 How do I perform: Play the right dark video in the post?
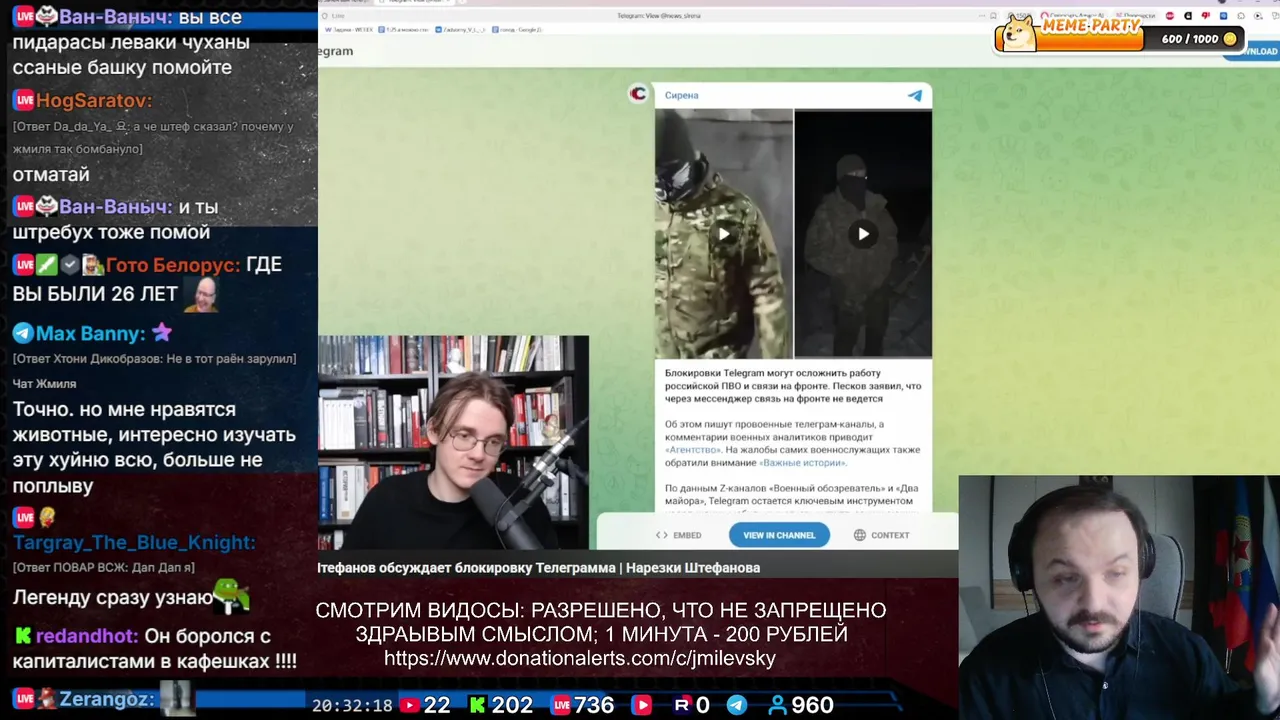[x=863, y=234]
